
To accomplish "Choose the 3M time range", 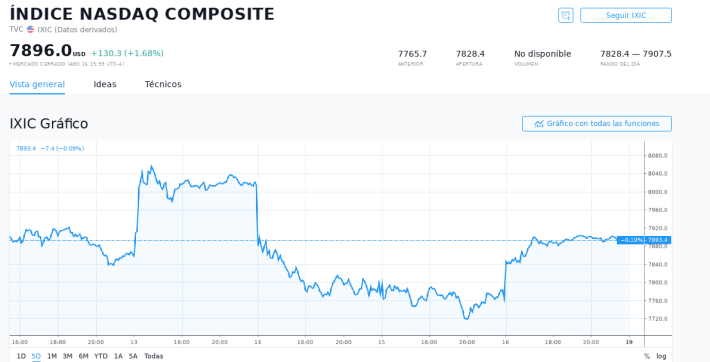I will coord(67,356).
